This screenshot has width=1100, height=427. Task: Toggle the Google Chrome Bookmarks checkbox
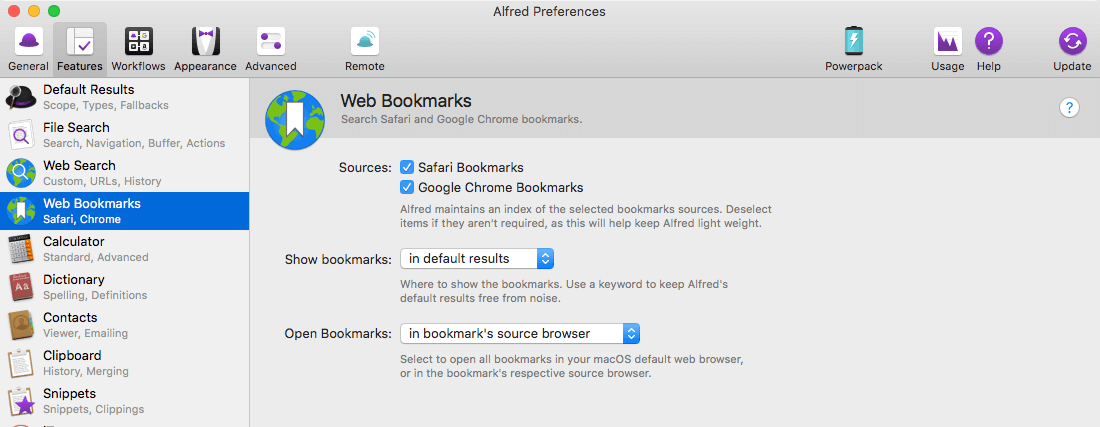(407, 187)
